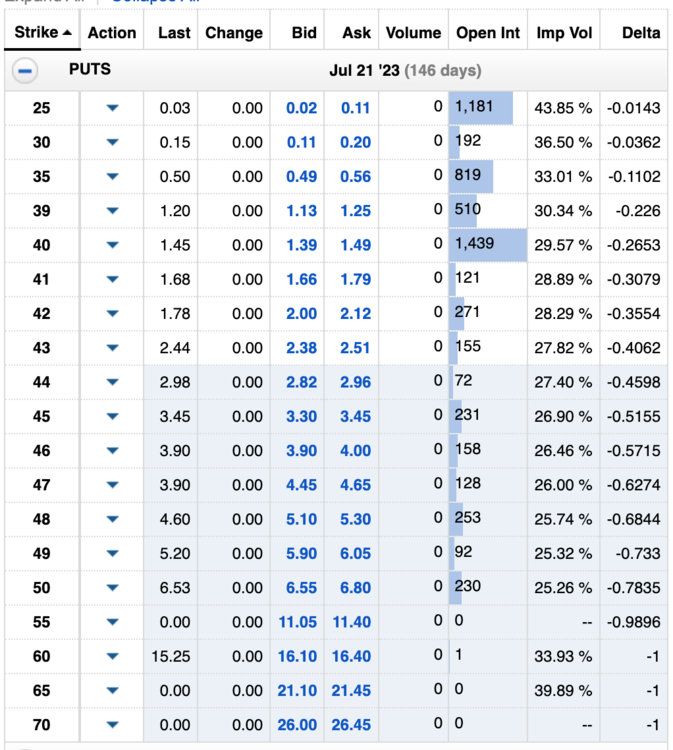Sort by Open Int column header
The image size is (673, 750).
tap(488, 33)
